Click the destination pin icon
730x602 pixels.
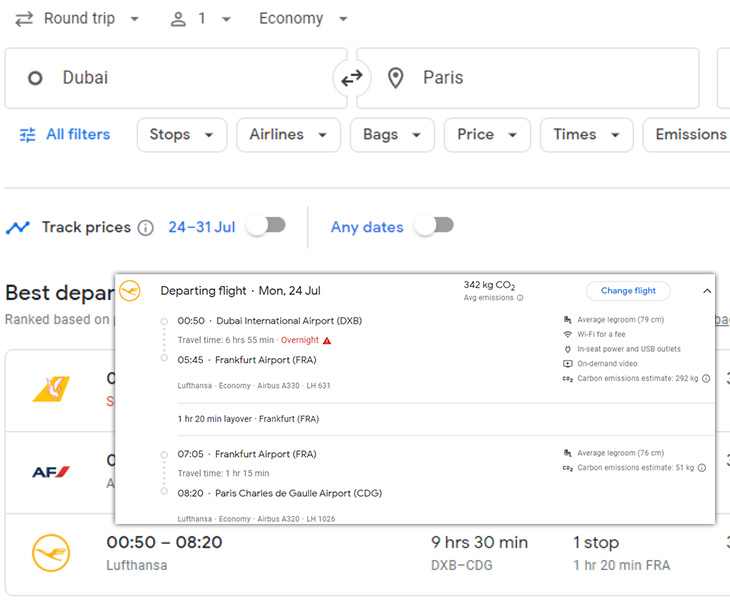pos(396,78)
